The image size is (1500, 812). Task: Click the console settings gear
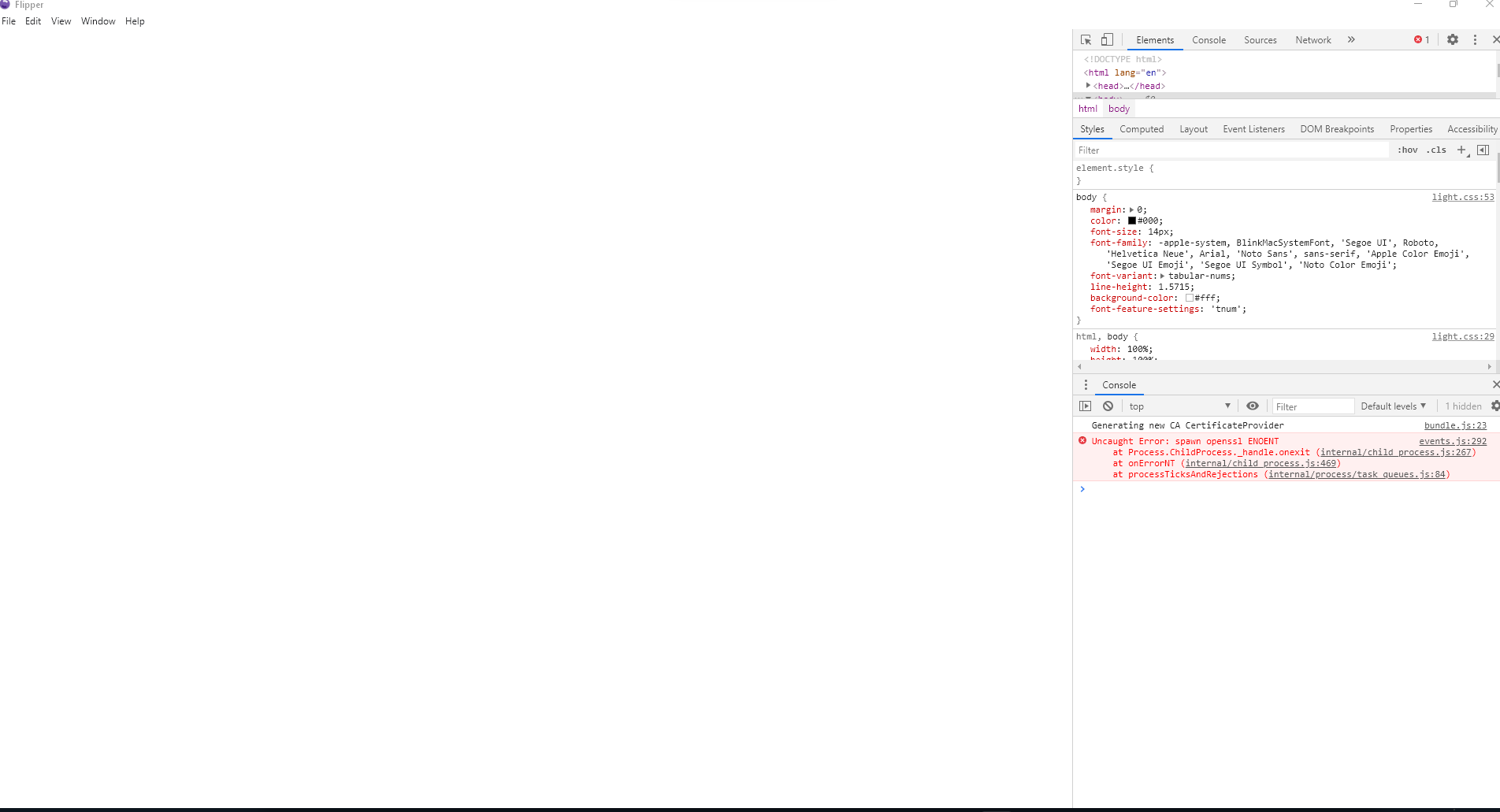click(1494, 406)
